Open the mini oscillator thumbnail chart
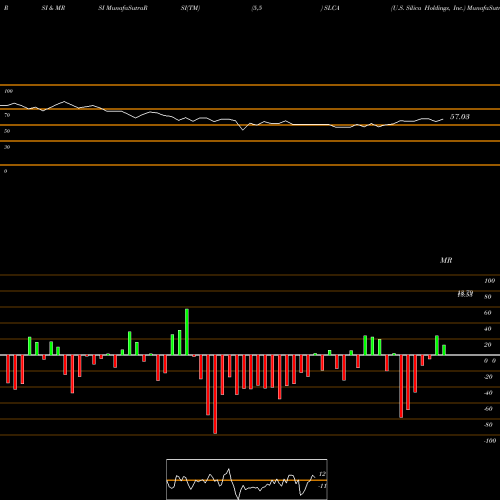Image resolution: width=500 pixels, height=500 pixels. click(247, 479)
